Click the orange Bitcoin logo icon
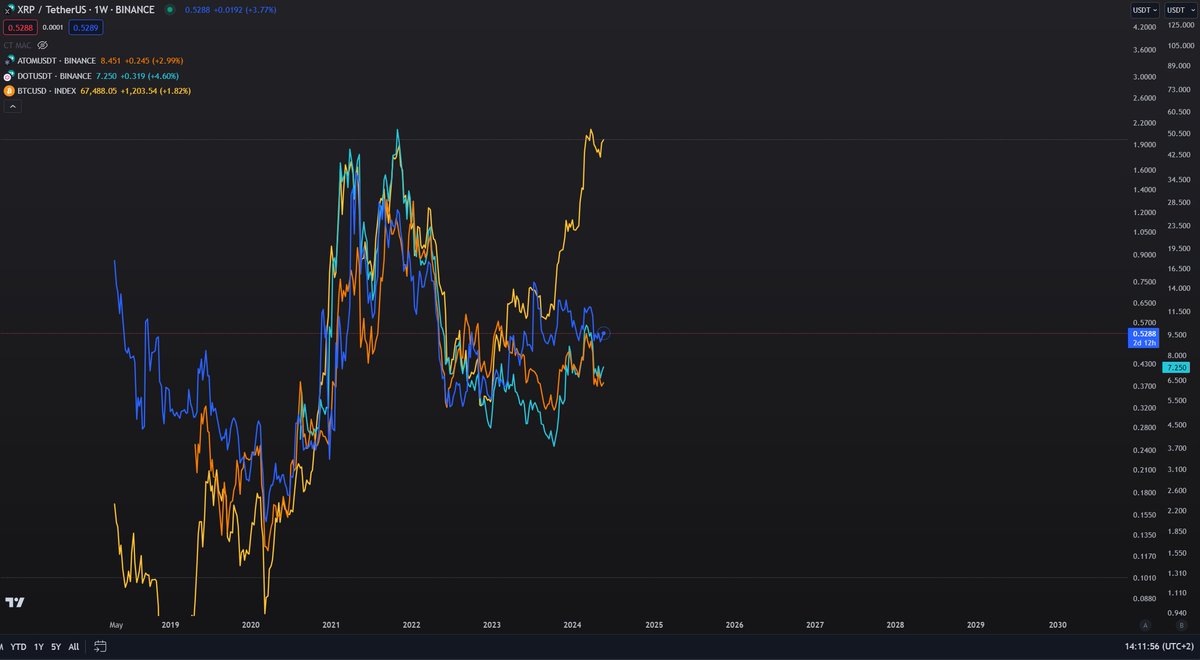Screen dimensions: 1200x660 point(10,90)
